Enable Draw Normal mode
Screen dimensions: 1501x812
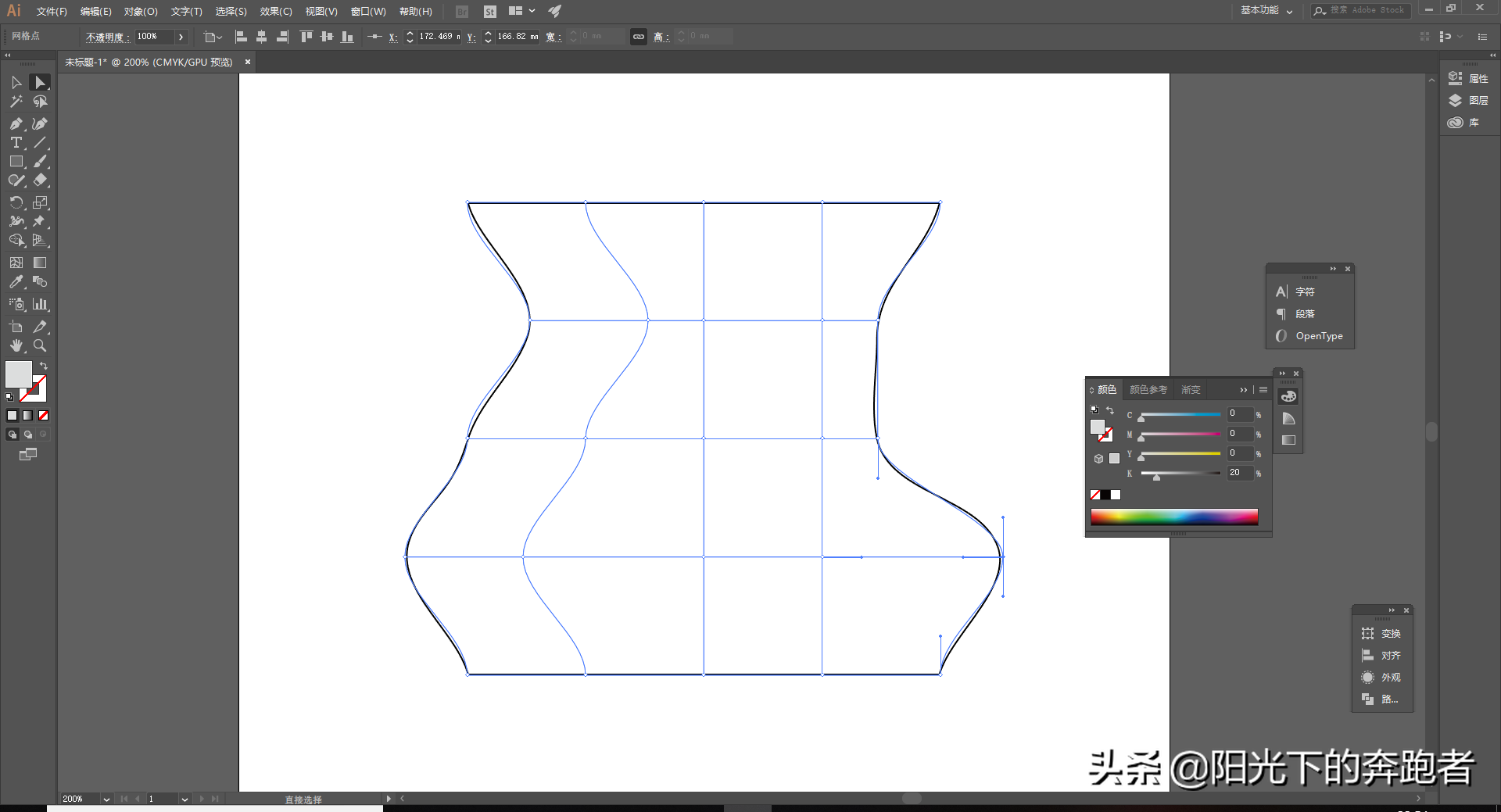tap(12, 435)
